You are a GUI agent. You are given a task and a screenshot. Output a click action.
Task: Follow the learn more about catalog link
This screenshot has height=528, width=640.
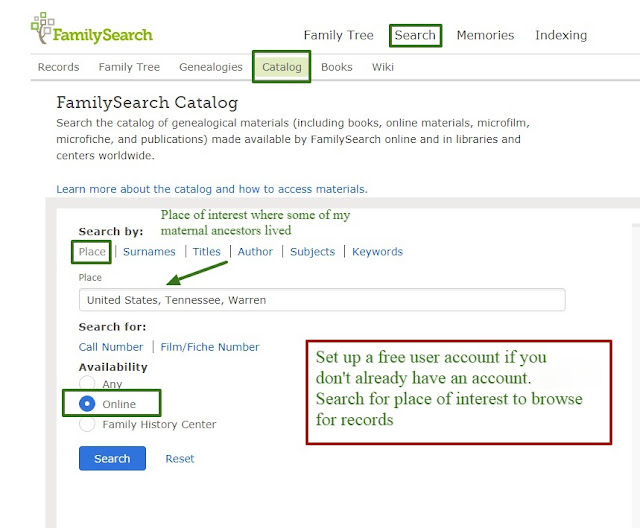[212, 189]
